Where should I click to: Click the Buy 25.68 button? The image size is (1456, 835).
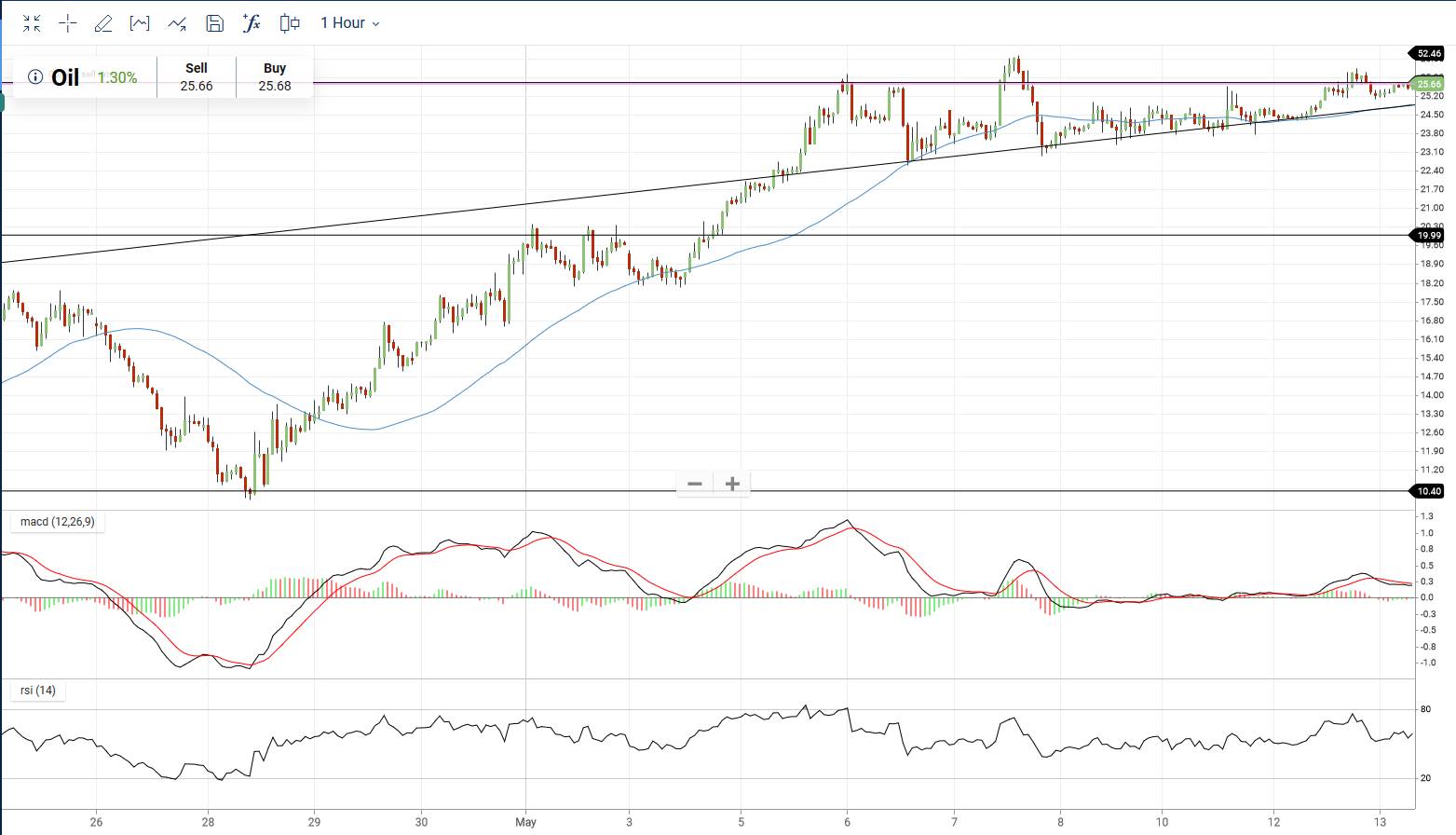tap(275, 77)
